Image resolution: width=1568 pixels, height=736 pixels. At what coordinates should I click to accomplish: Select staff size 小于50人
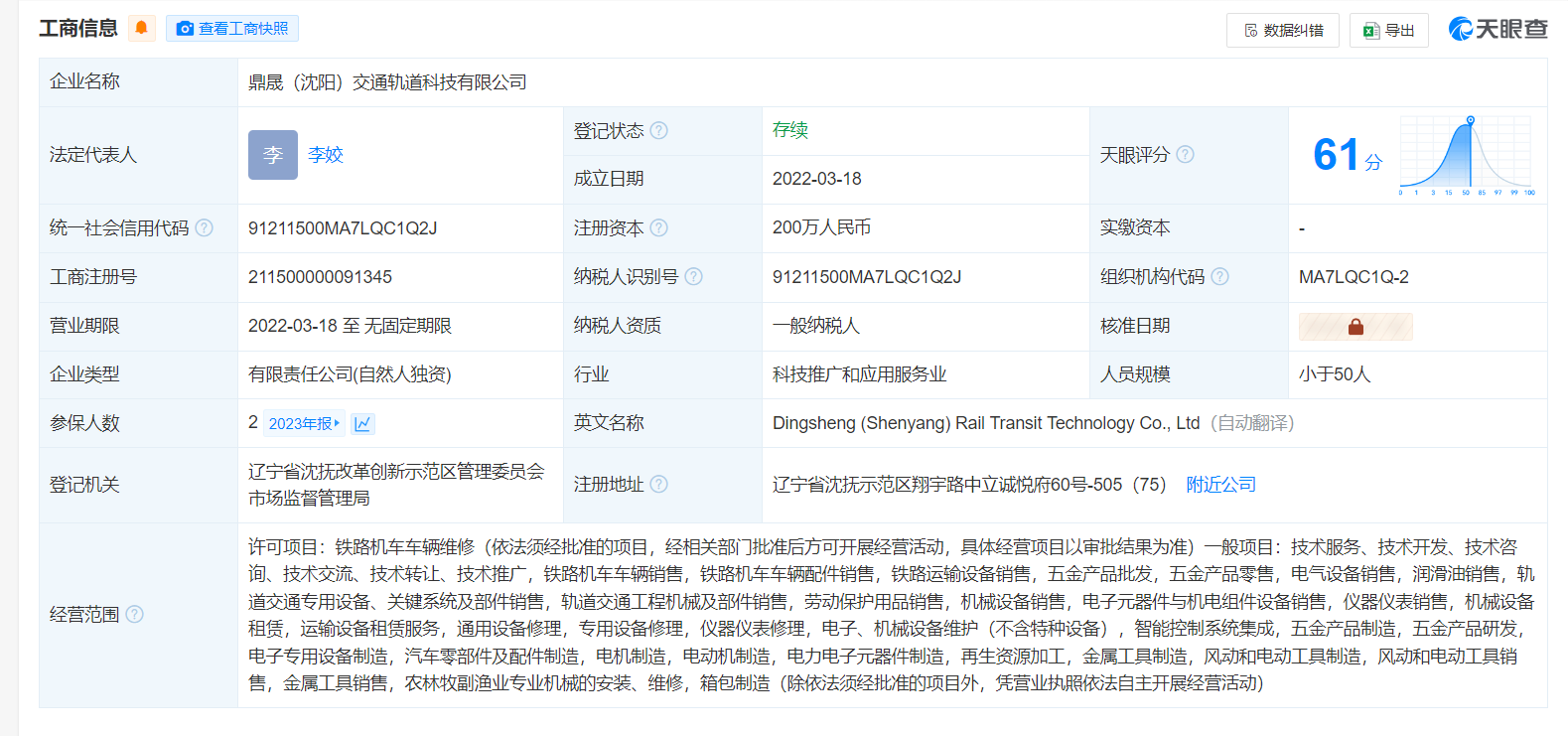(x=1334, y=374)
